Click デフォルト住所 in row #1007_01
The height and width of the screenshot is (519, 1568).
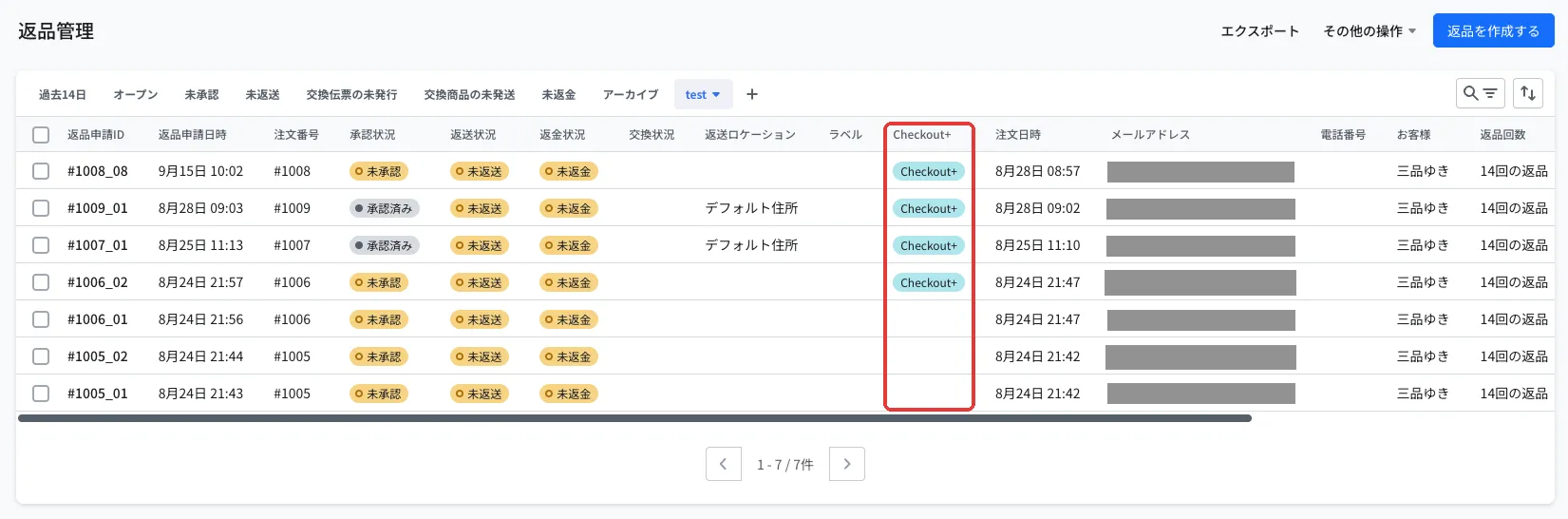coord(751,245)
